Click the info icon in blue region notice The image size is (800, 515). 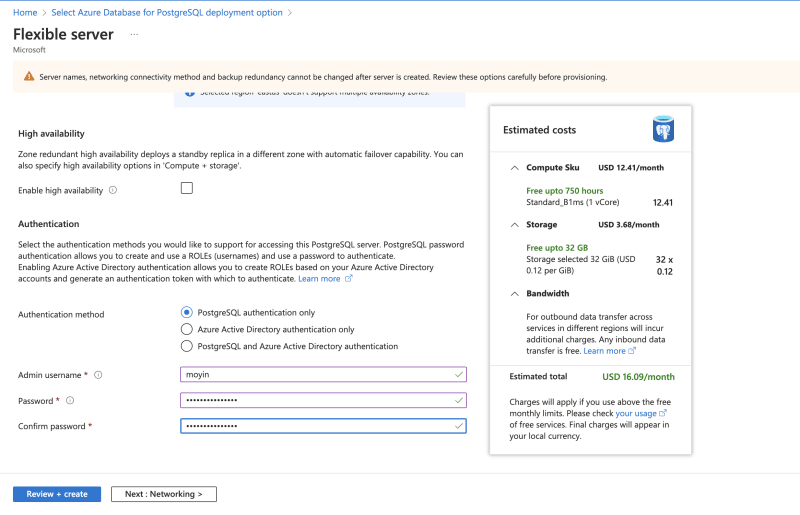click(189, 93)
